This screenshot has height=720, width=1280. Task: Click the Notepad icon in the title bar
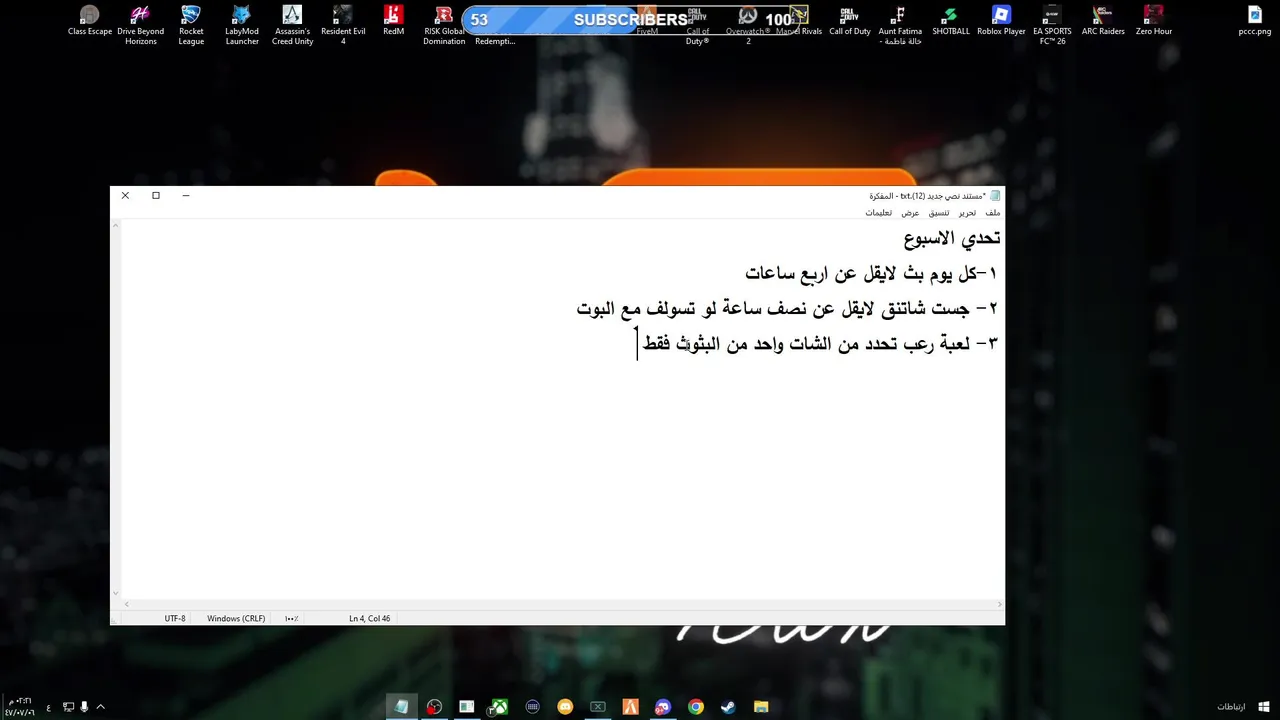coord(995,196)
